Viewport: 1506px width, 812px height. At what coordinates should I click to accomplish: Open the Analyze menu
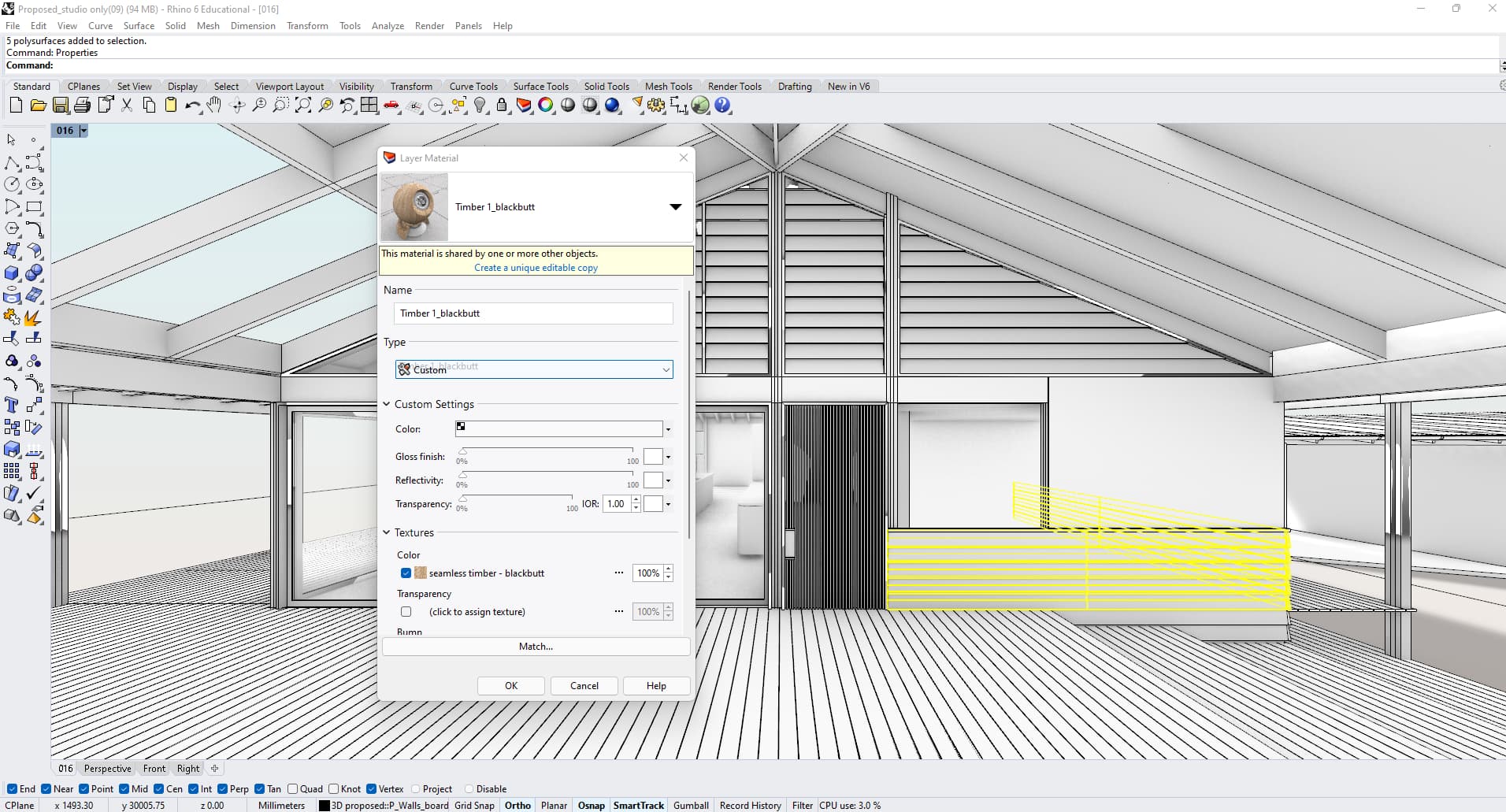[388, 26]
